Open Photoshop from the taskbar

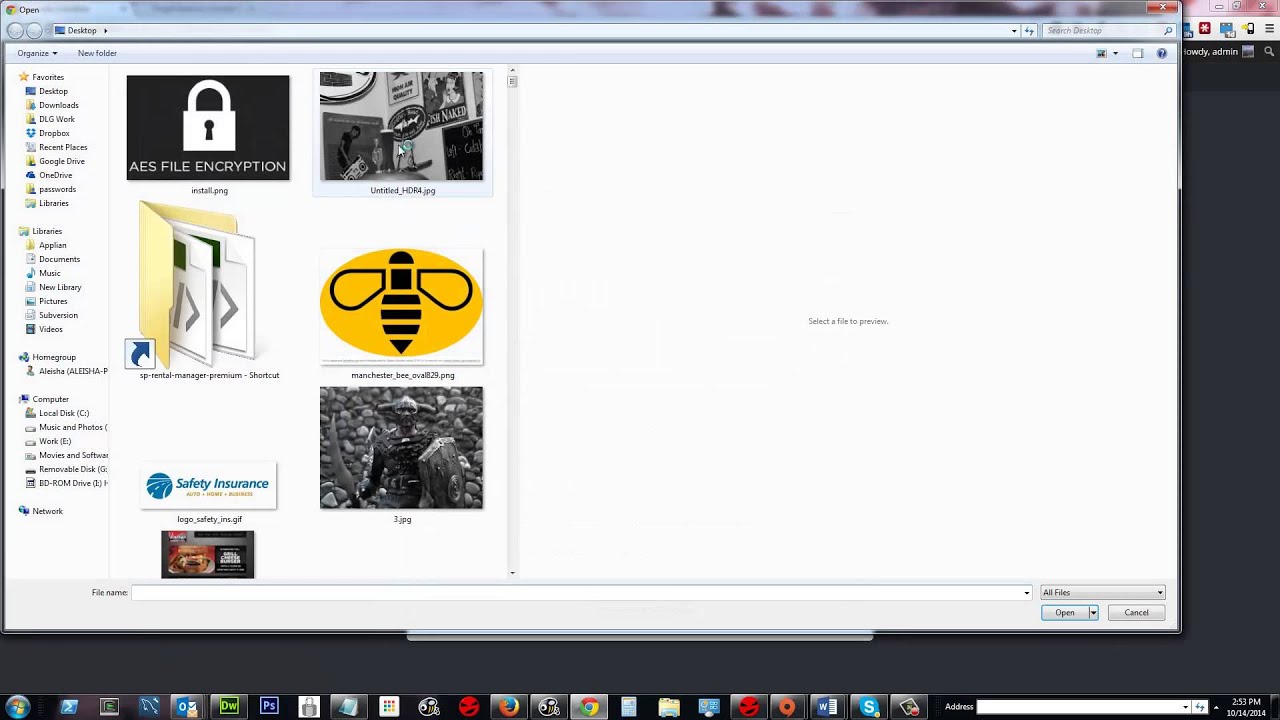pos(269,707)
